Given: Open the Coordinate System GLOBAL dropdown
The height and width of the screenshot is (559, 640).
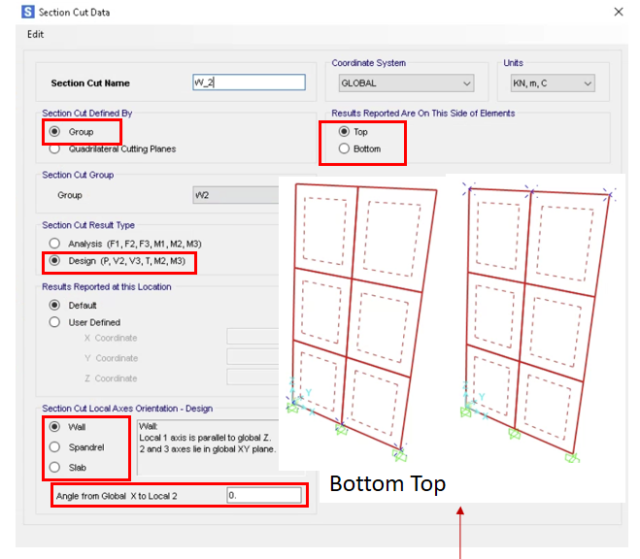Looking at the screenshot, I should pyautogui.click(x=404, y=84).
